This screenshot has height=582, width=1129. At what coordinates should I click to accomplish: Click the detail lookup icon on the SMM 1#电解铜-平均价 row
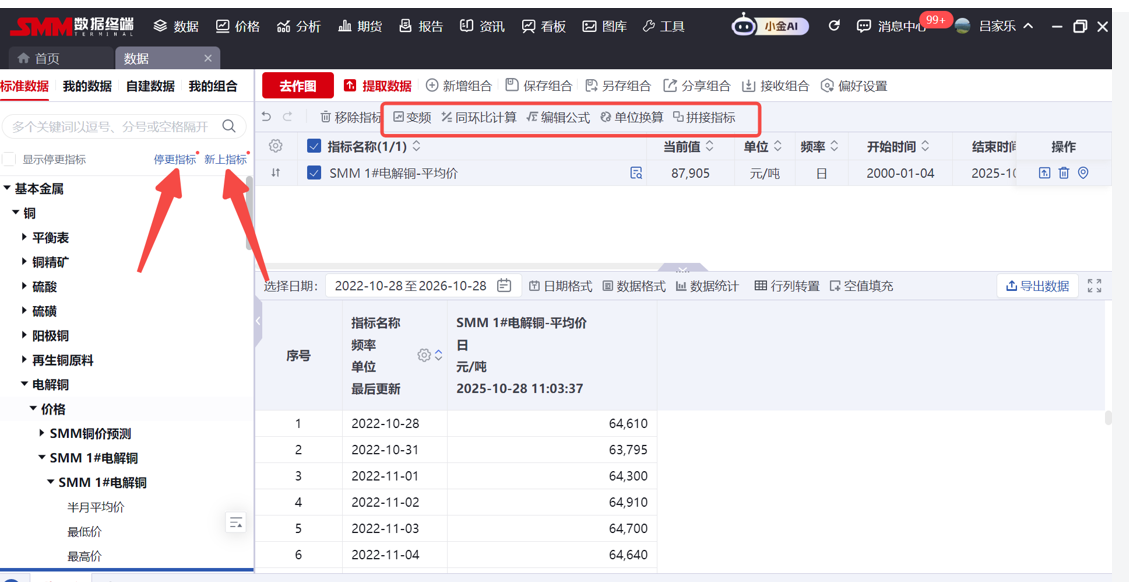pyautogui.click(x=636, y=173)
